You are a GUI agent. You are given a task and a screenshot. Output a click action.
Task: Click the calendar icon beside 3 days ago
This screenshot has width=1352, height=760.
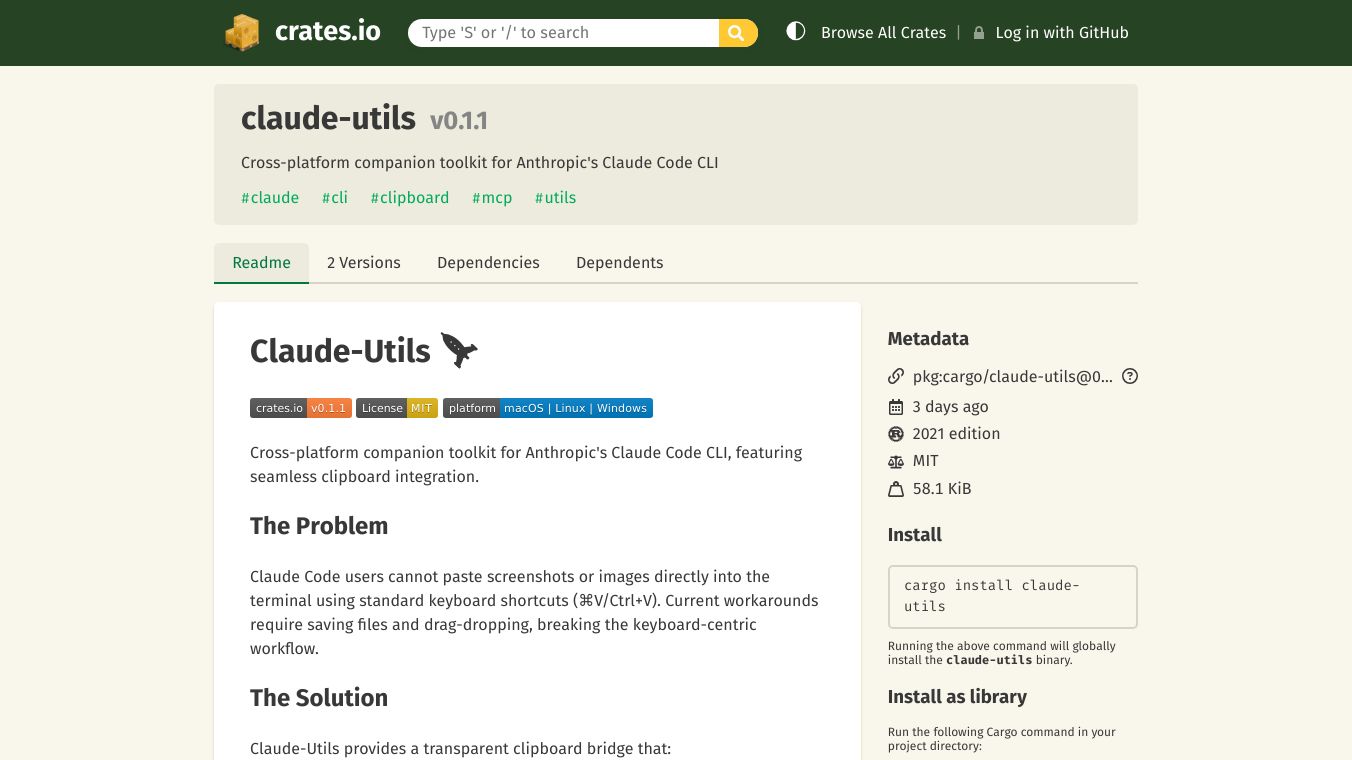coord(896,407)
